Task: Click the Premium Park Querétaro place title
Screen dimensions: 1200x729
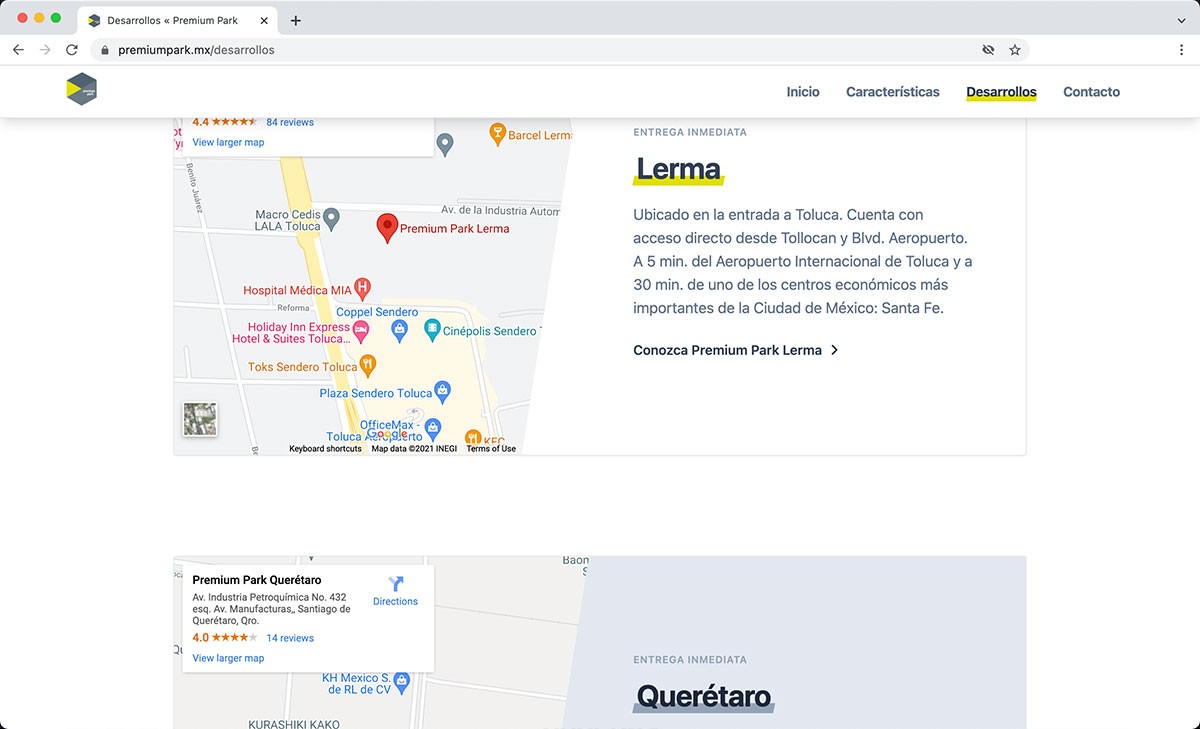Action: (257, 580)
